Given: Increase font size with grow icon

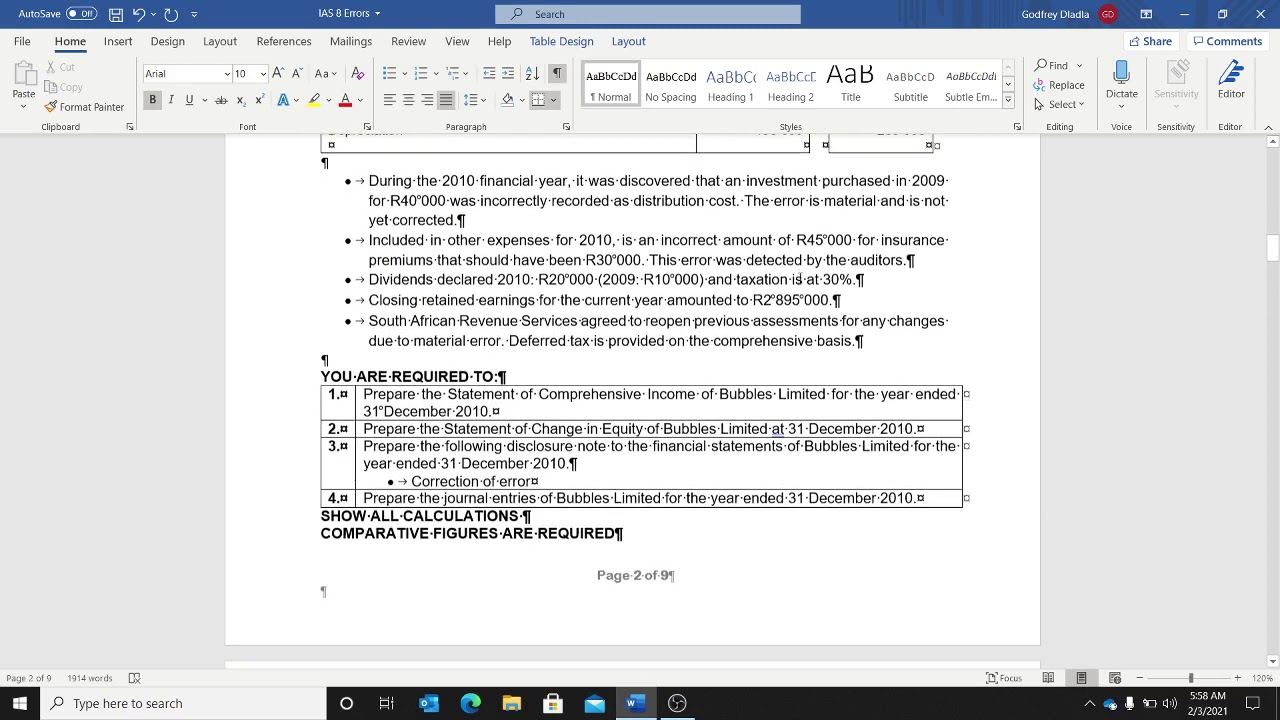Looking at the screenshot, I should (x=278, y=73).
